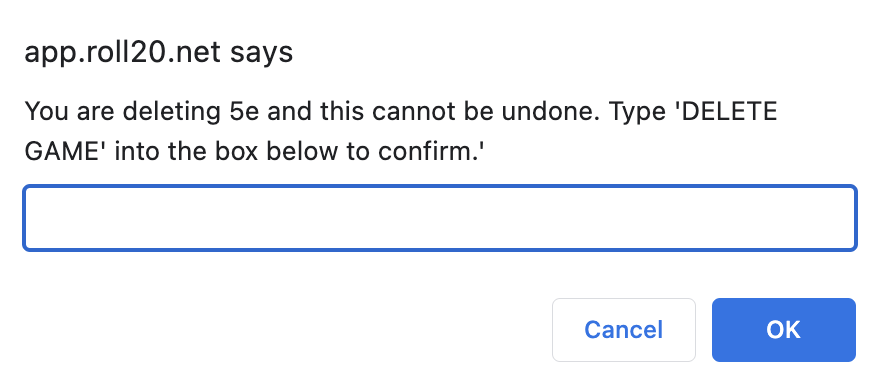Select the empty confirmation input field
The width and height of the screenshot is (872, 378).
point(439,218)
